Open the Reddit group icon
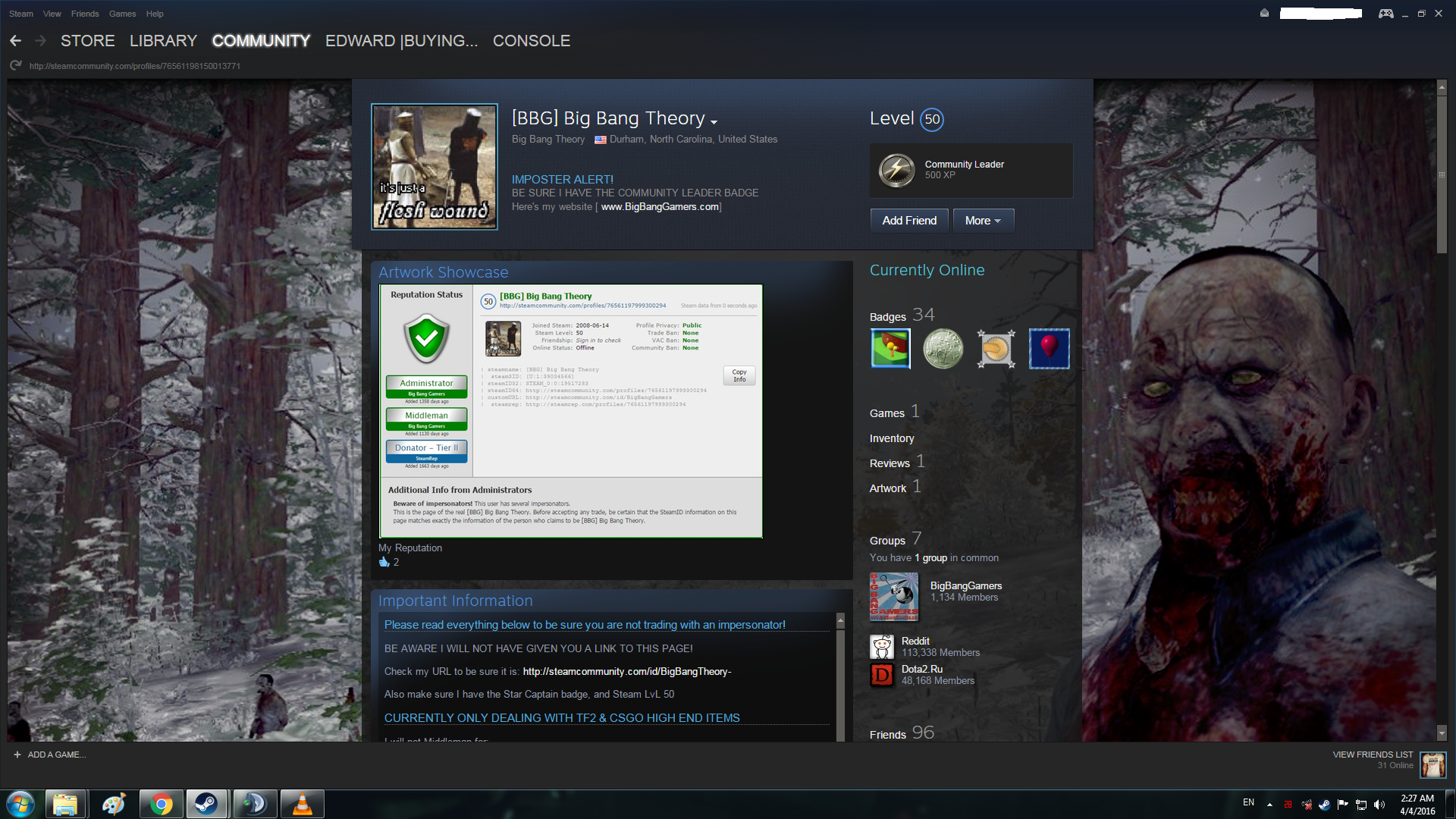The height and width of the screenshot is (819, 1456). click(x=882, y=647)
